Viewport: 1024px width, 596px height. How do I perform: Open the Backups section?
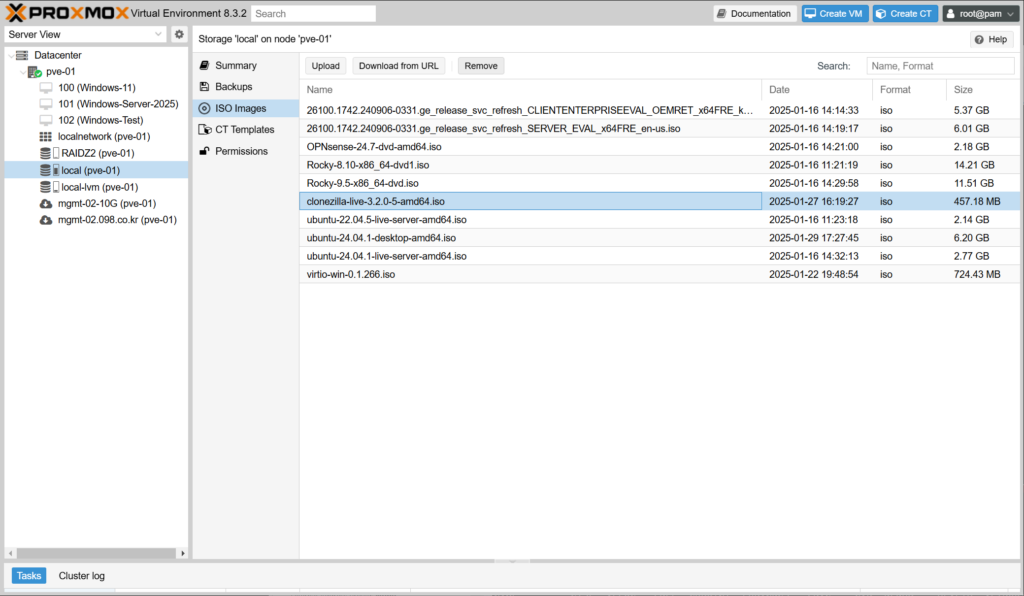233,87
